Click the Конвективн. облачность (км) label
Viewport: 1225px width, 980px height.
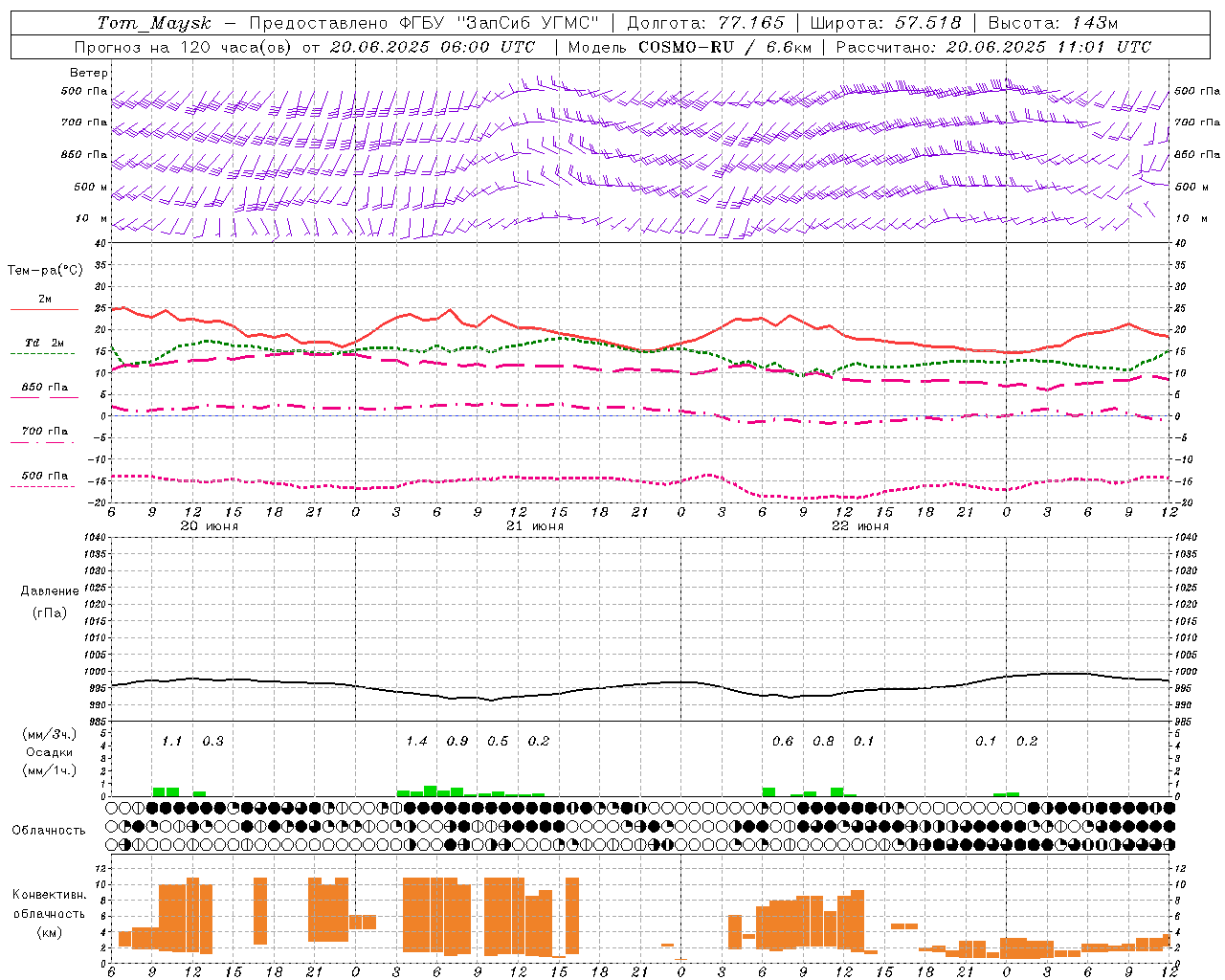coord(49,913)
